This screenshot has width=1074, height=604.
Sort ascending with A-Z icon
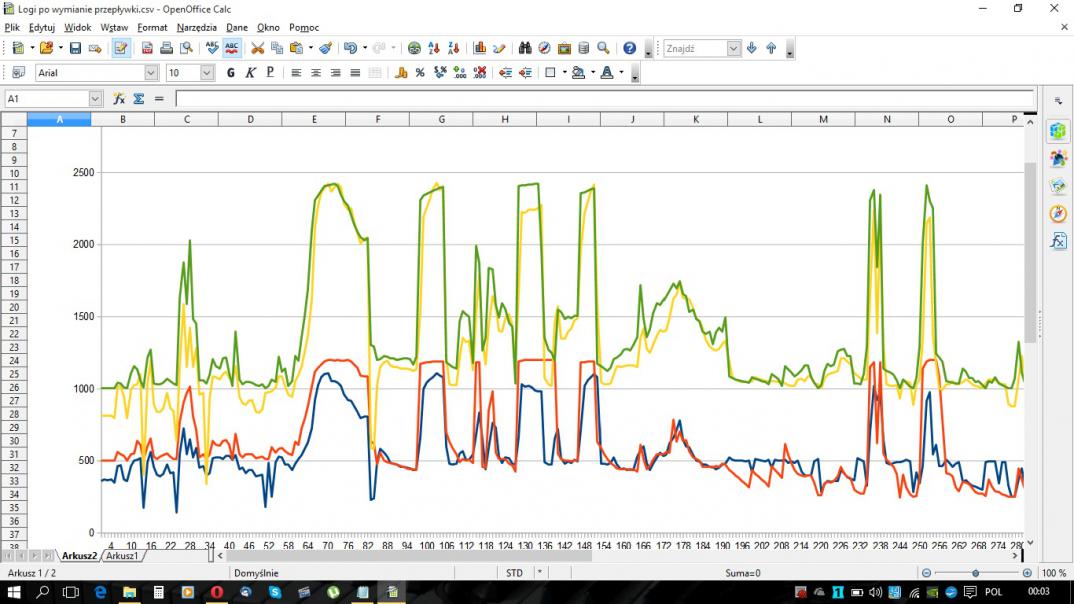point(434,48)
